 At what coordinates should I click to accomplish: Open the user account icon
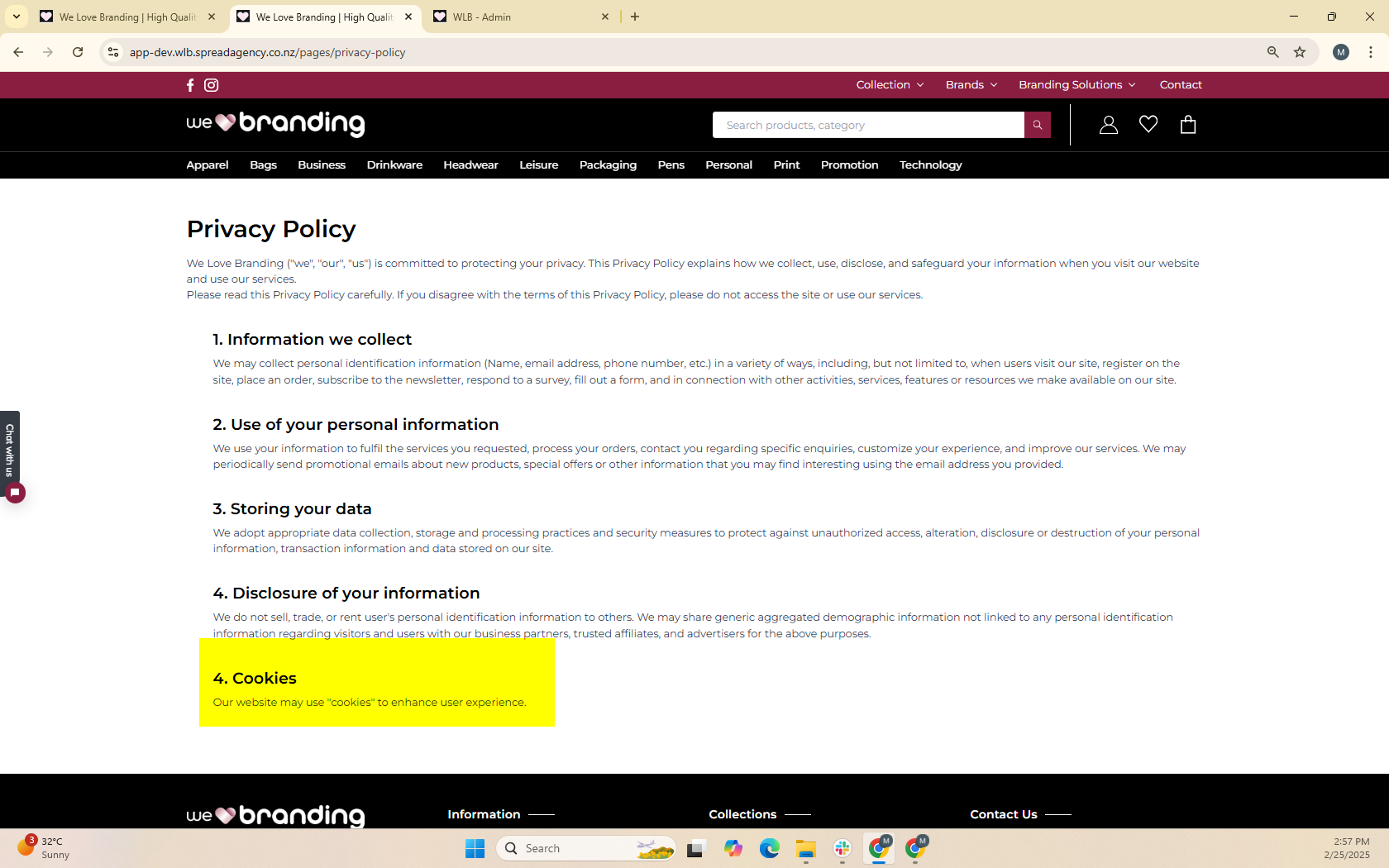coord(1108,125)
